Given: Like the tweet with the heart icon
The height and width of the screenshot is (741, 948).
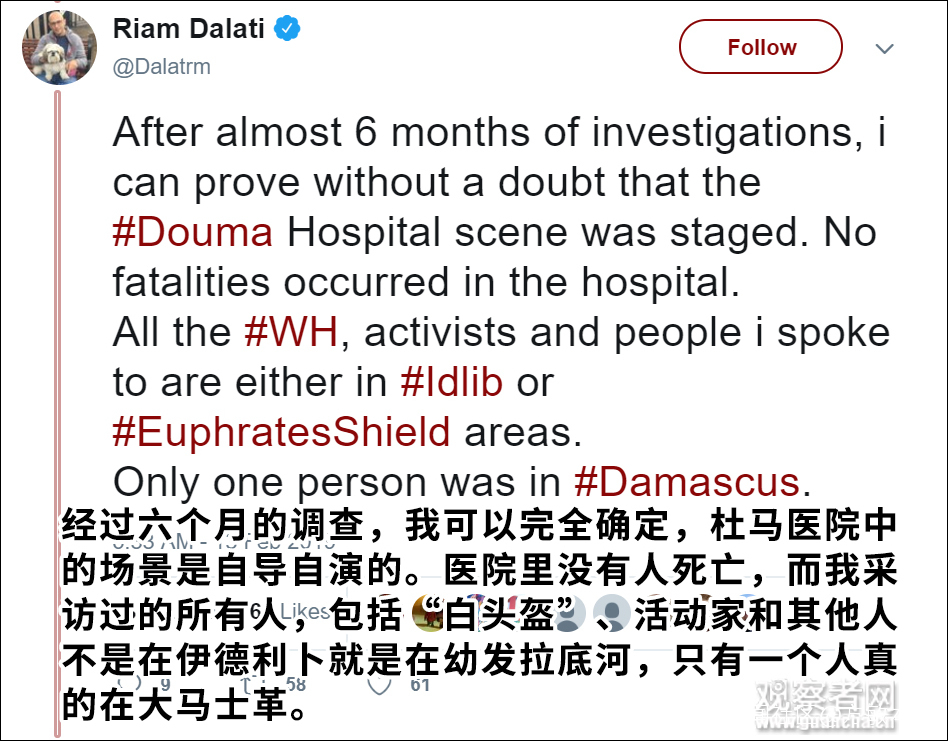Looking at the screenshot, I should [x=379, y=683].
